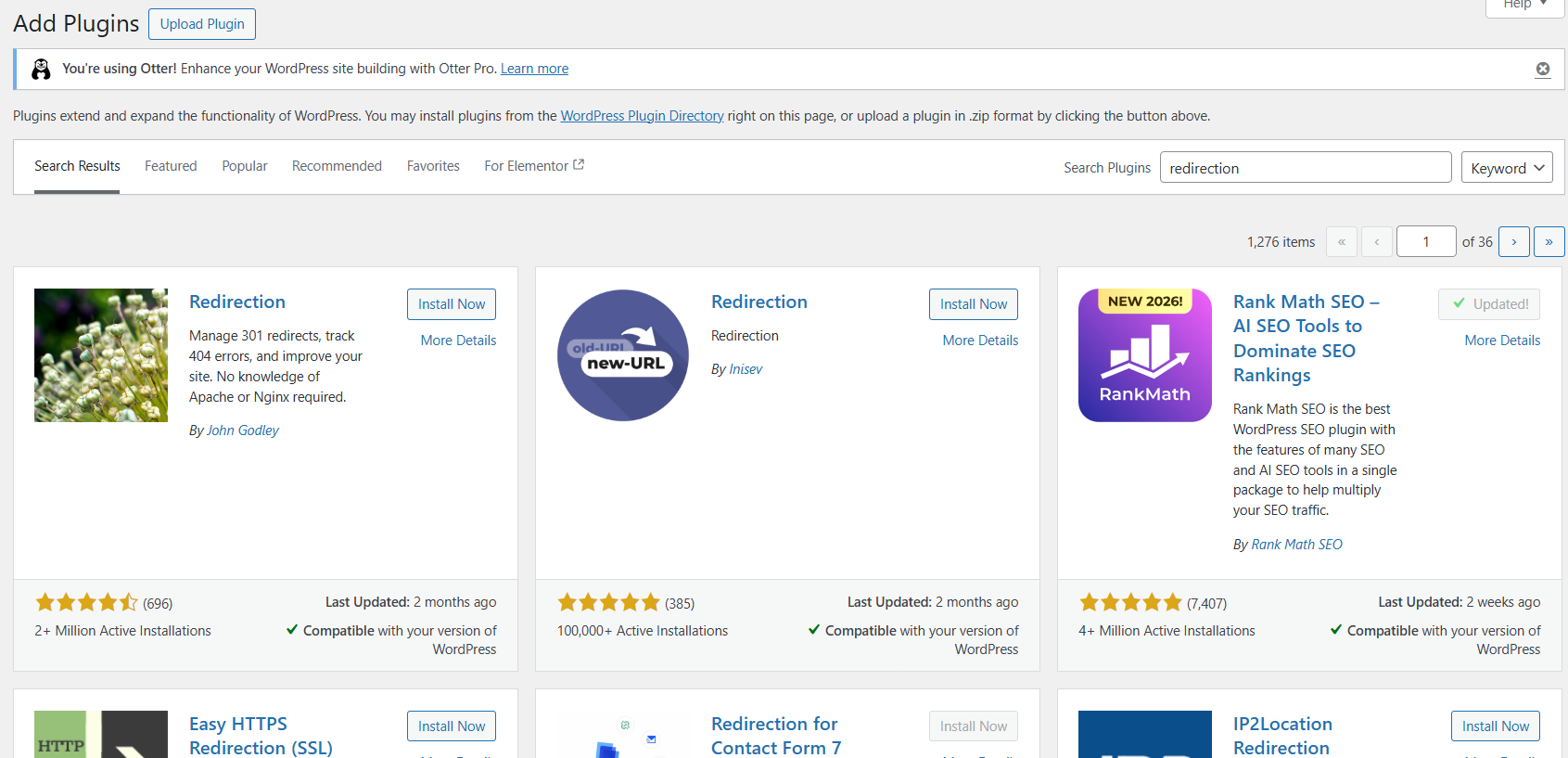Install the IP2Location Redirection plugin
This screenshot has width=1568, height=758.
tap(1496, 726)
